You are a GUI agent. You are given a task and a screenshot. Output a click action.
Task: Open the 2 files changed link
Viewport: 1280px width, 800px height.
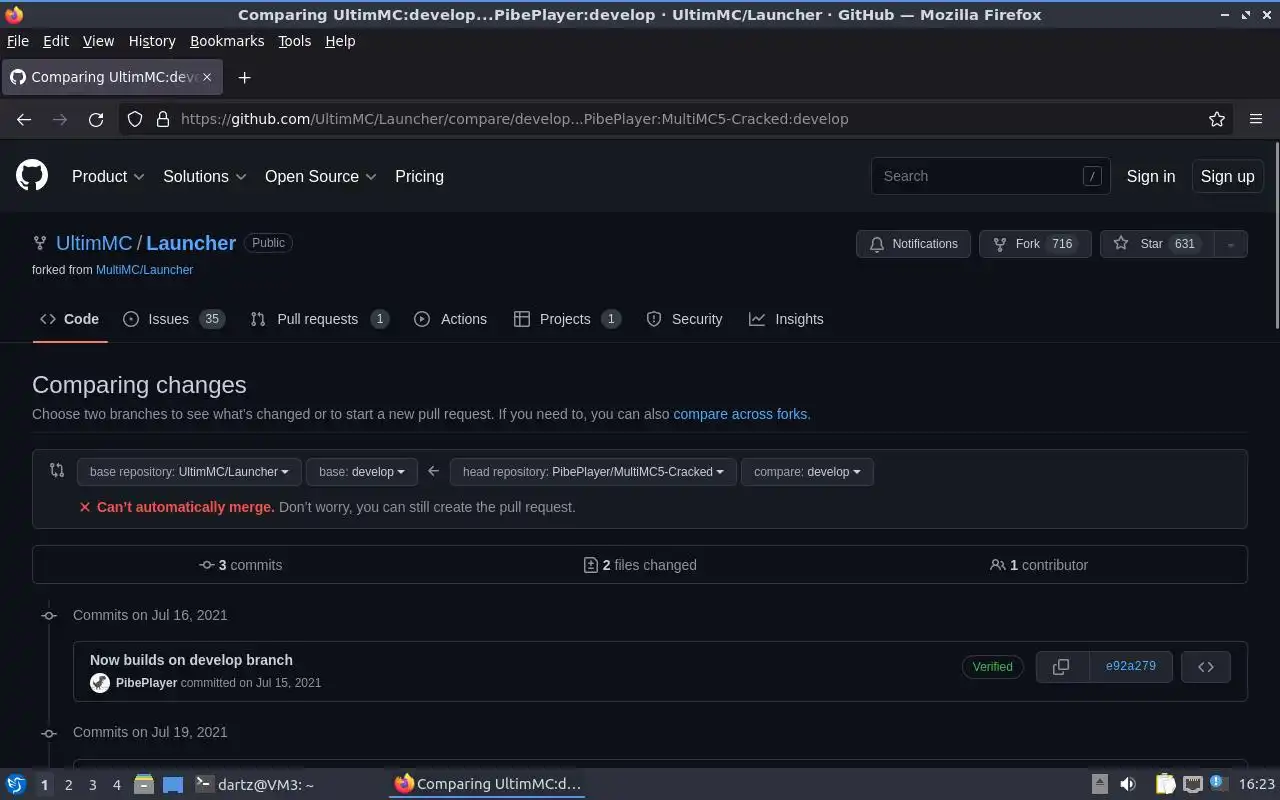(640, 565)
